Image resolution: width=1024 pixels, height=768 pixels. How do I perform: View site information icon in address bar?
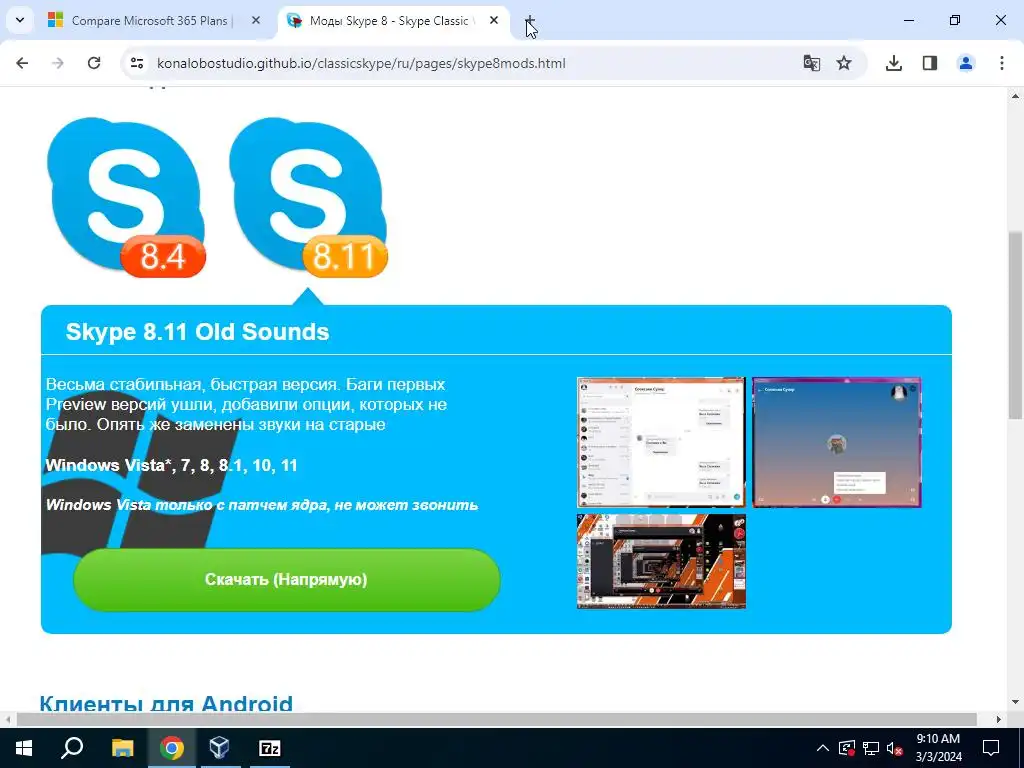pyautogui.click(x=136, y=63)
